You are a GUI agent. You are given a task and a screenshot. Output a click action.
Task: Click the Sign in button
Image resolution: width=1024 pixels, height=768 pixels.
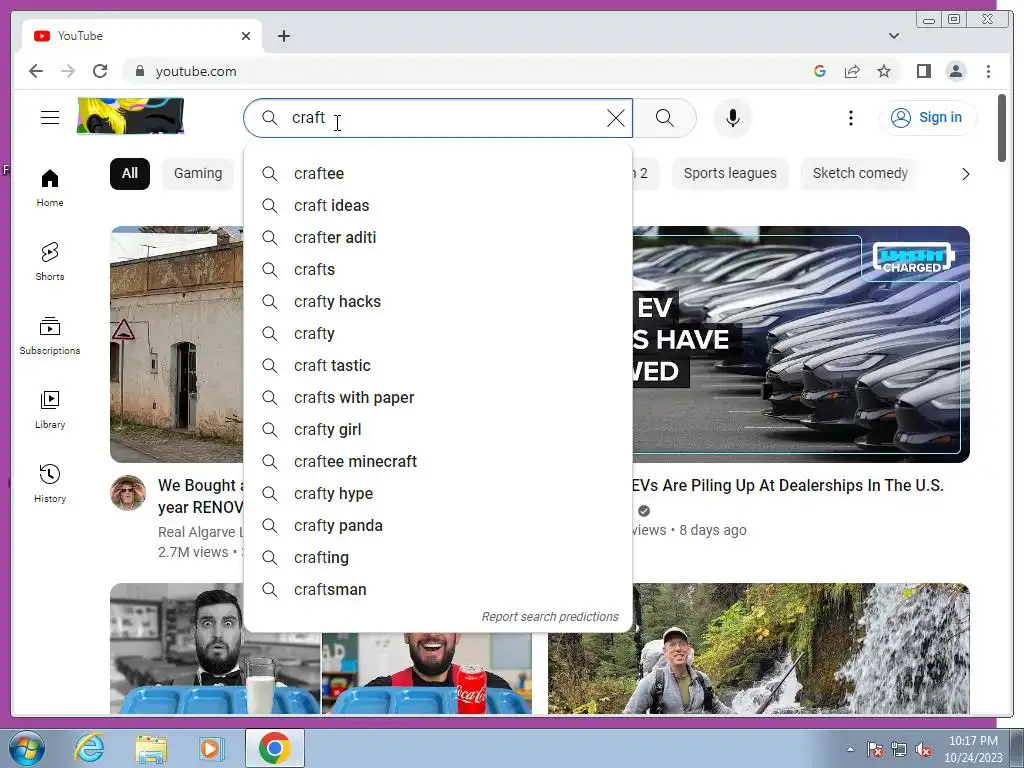[928, 118]
